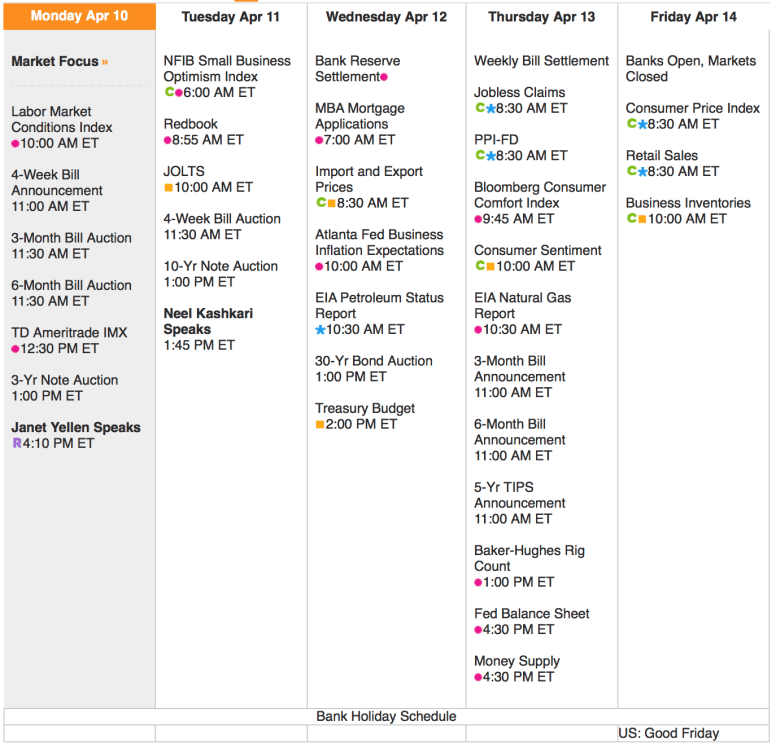Expand Market Focus with the orange arrows
The width and height of the screenshot is (776, 748).
pyautogui.click(x=105, y=62)
